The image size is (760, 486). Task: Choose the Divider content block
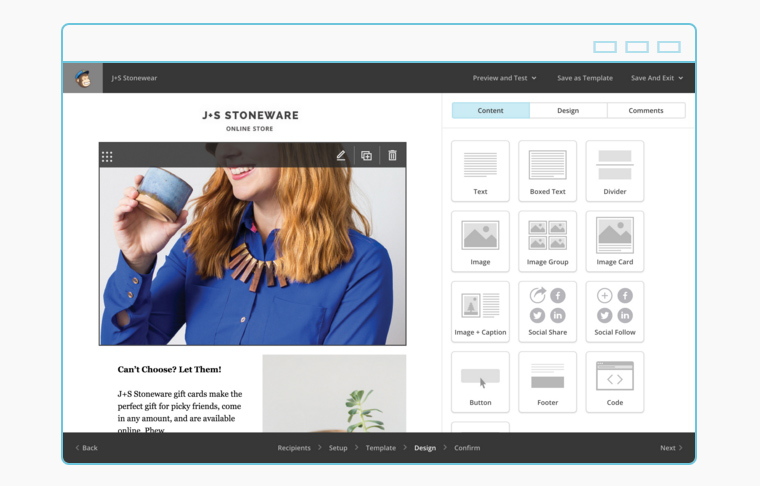[615, 171]
